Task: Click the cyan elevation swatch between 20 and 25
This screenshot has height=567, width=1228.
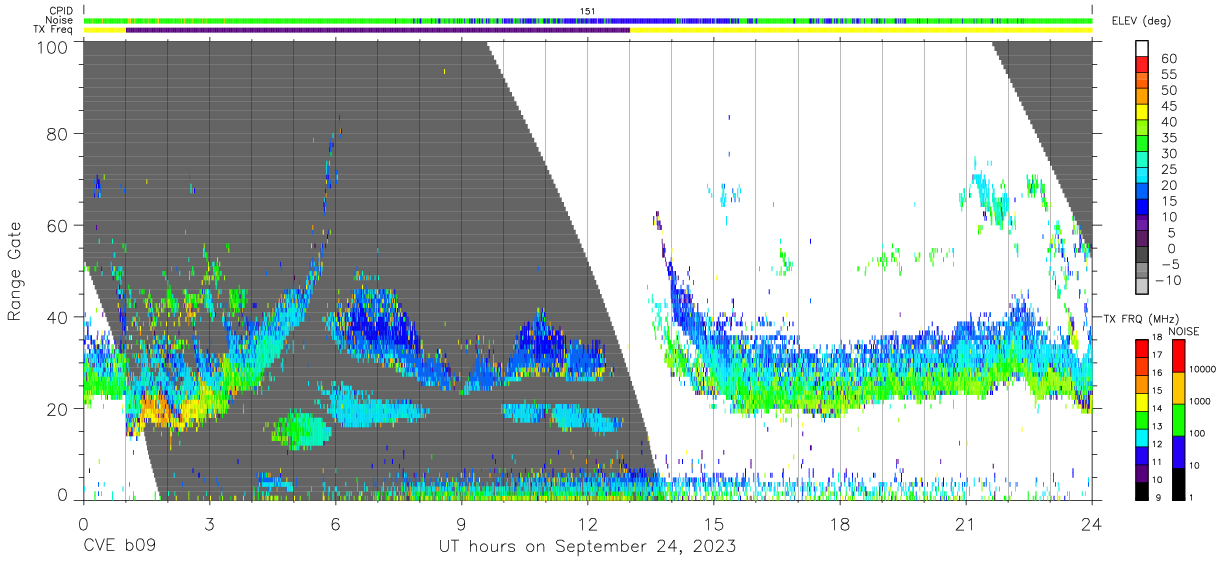Action: (x=1142, y=177)
